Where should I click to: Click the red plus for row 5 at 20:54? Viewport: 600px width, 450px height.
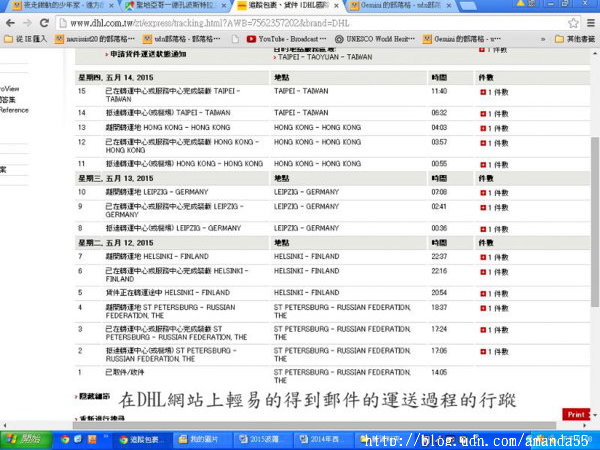click(483, 294)
